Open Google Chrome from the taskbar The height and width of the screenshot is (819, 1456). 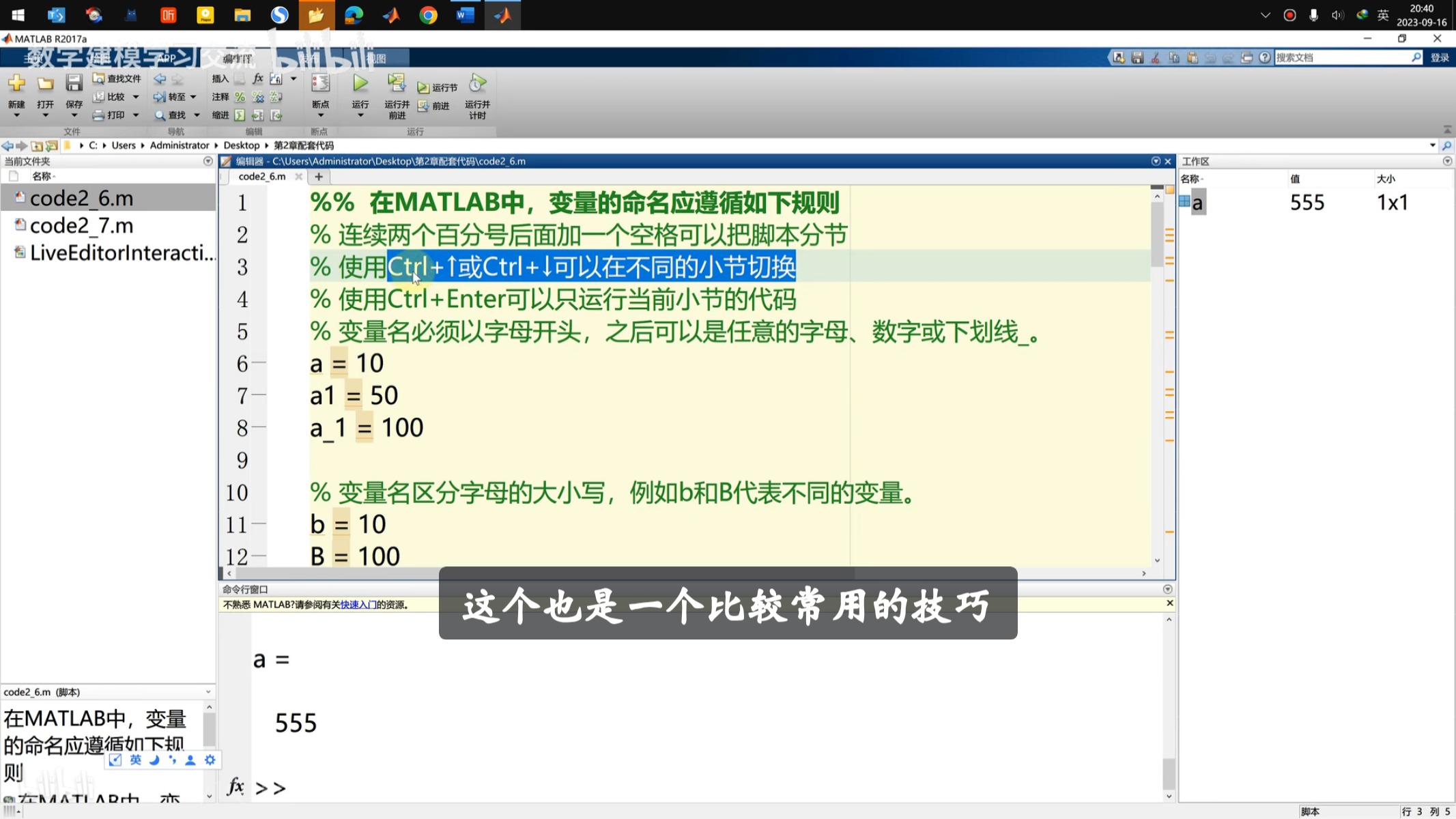pyautogui.click(x=428, y=15)
